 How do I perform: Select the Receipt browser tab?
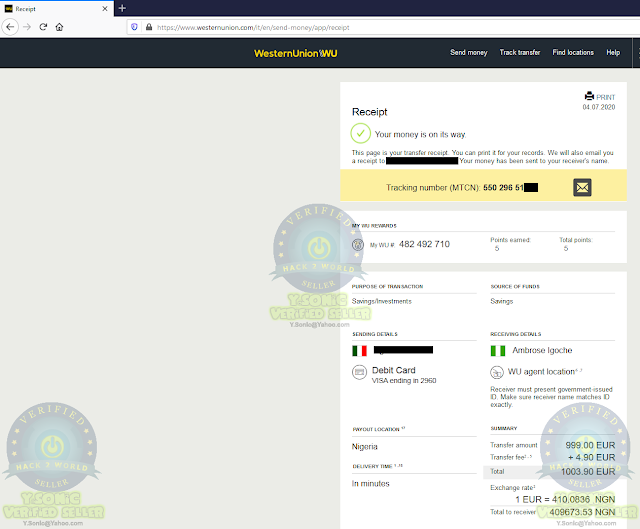point(57,9)
